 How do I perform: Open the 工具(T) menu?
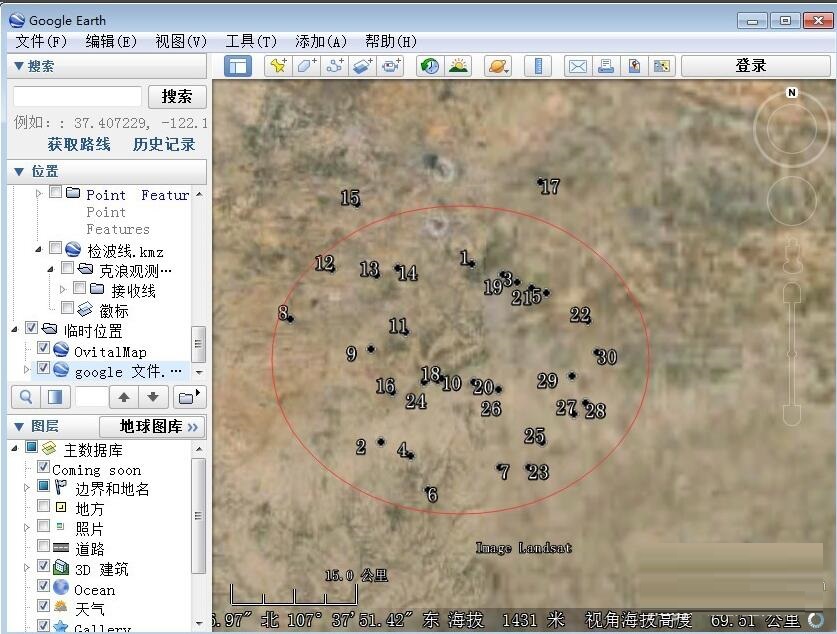coord(250,41)
